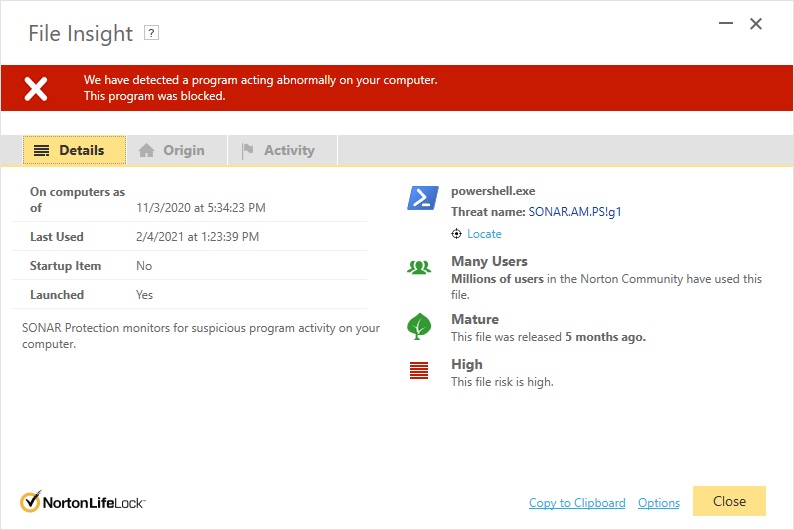Open the Activity tab
The height and width of the screenshot is (530, 794).
coord(283,150)
